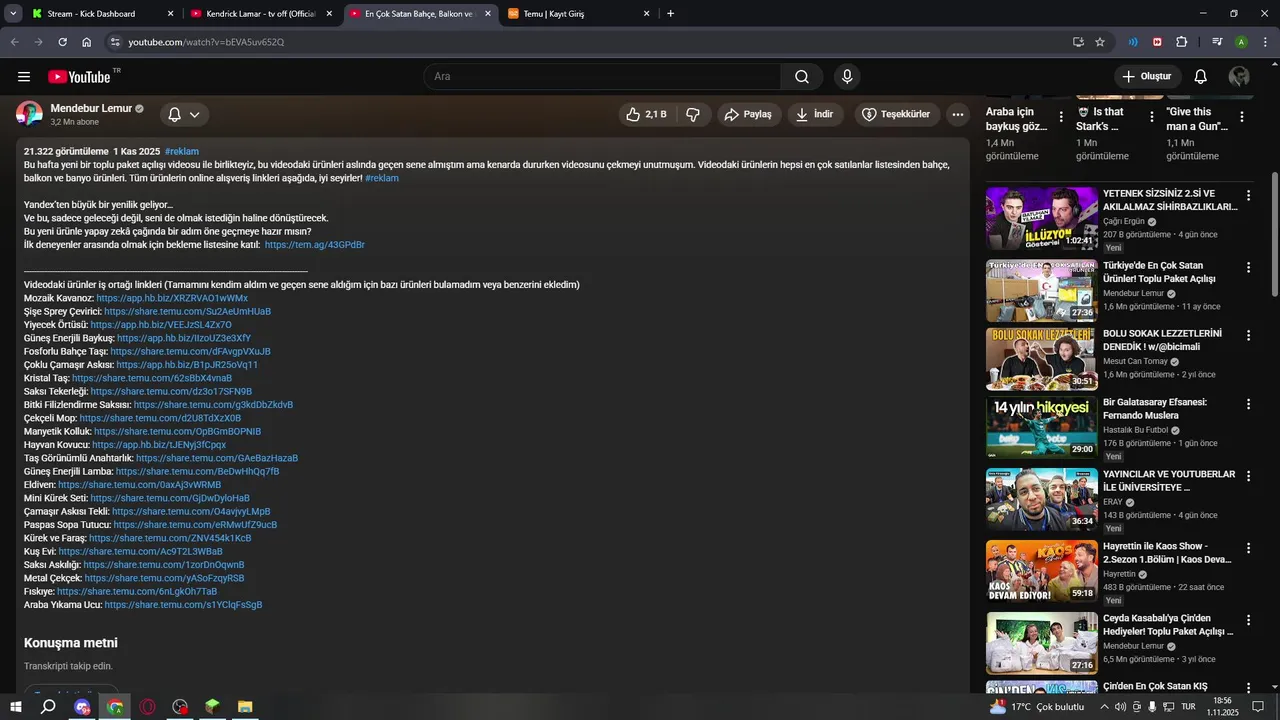Click the search magnifier button
The height and width of the screenshot is (720, 1280).
point(802,77)
